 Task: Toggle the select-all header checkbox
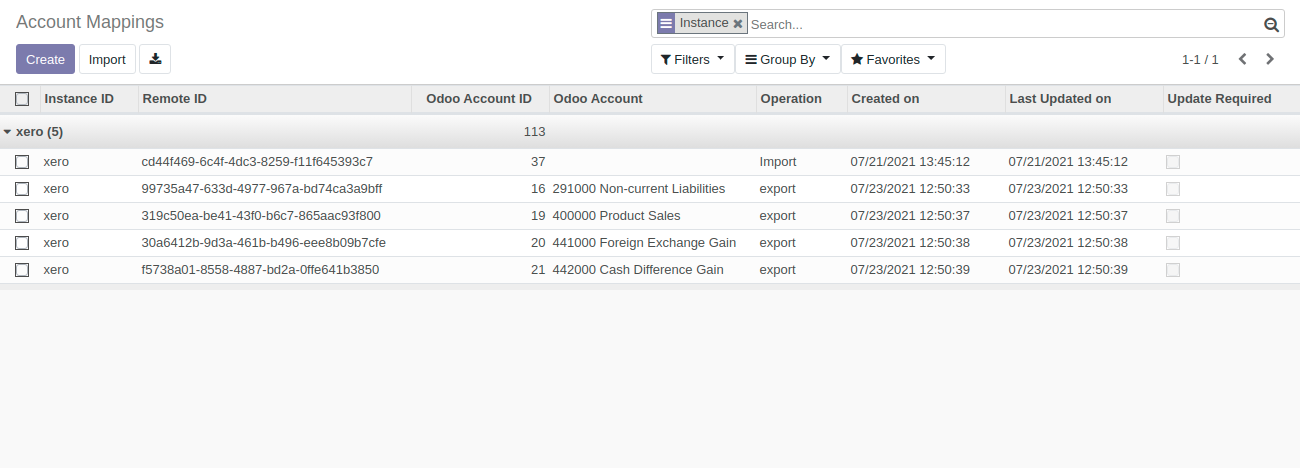tap(22, 99)
